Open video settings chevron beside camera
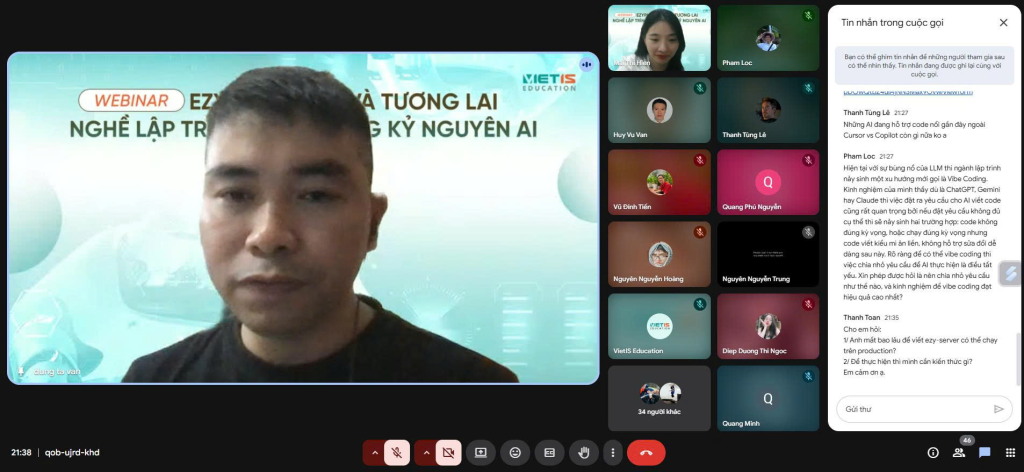The image size is (1024, 472). pos(426,452)
